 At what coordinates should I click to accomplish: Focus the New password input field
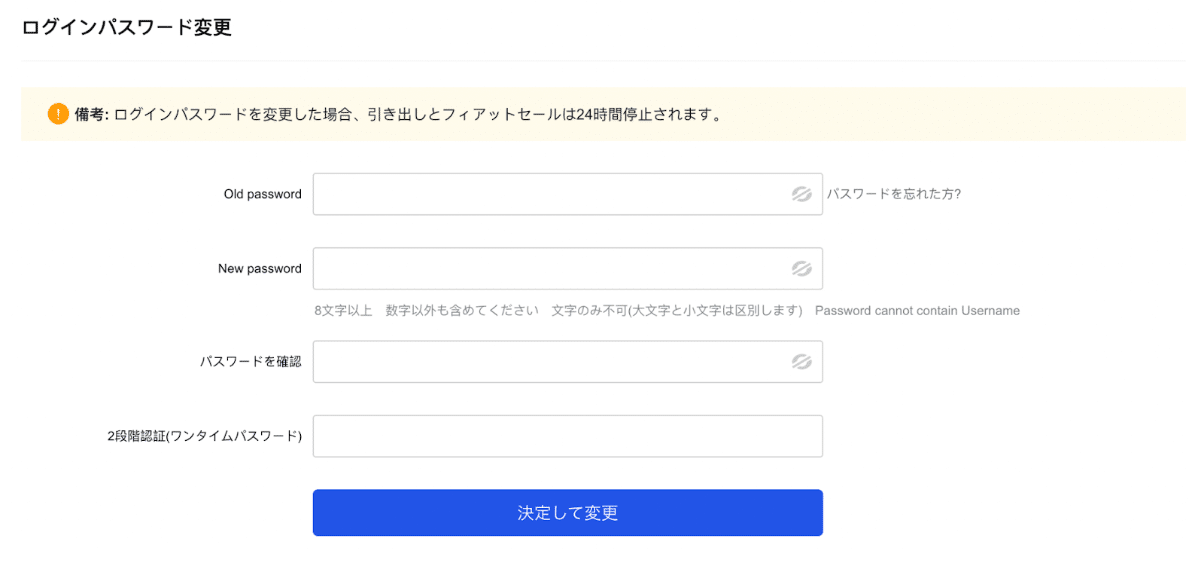point(568,268)
